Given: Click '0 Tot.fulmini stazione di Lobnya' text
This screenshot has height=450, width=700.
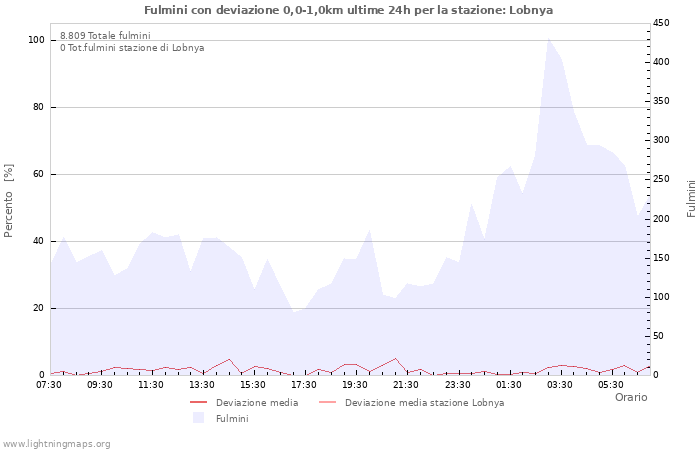Looking at the screenshot, I should (x=132, y=48).
